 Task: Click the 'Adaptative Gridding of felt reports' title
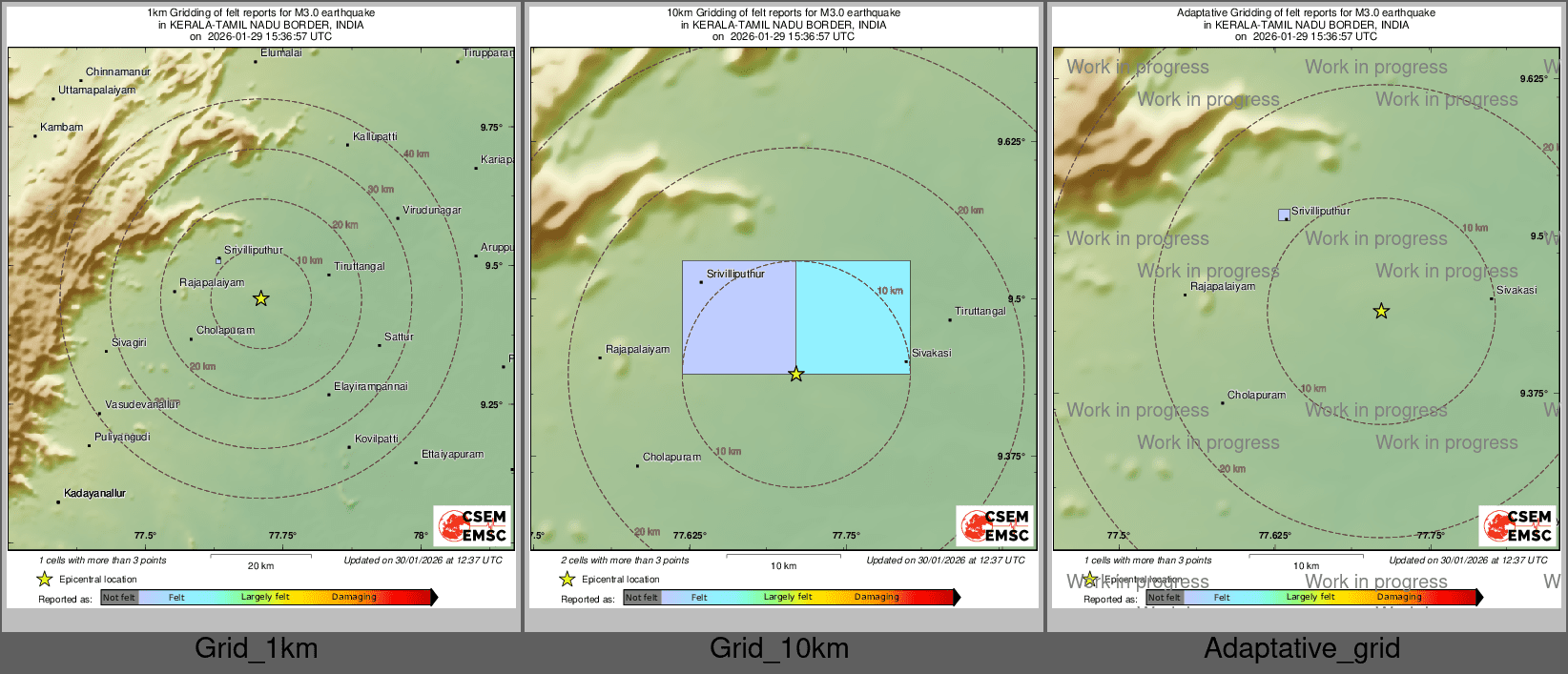coord(1307,12)
